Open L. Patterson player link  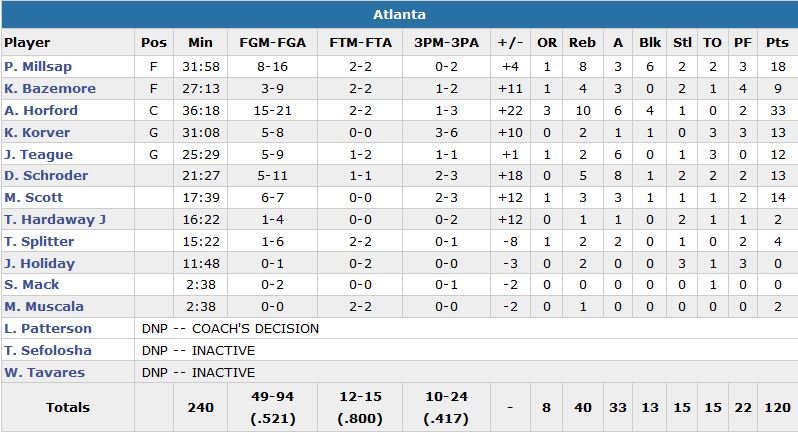[x=47, y=329]
